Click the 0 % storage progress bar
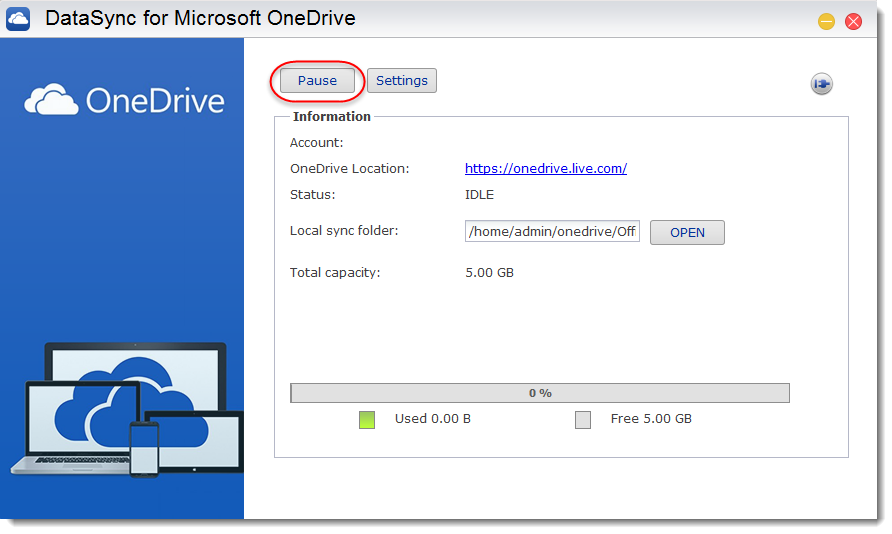Screen dimensions: 892x534 tap(540, 393)
